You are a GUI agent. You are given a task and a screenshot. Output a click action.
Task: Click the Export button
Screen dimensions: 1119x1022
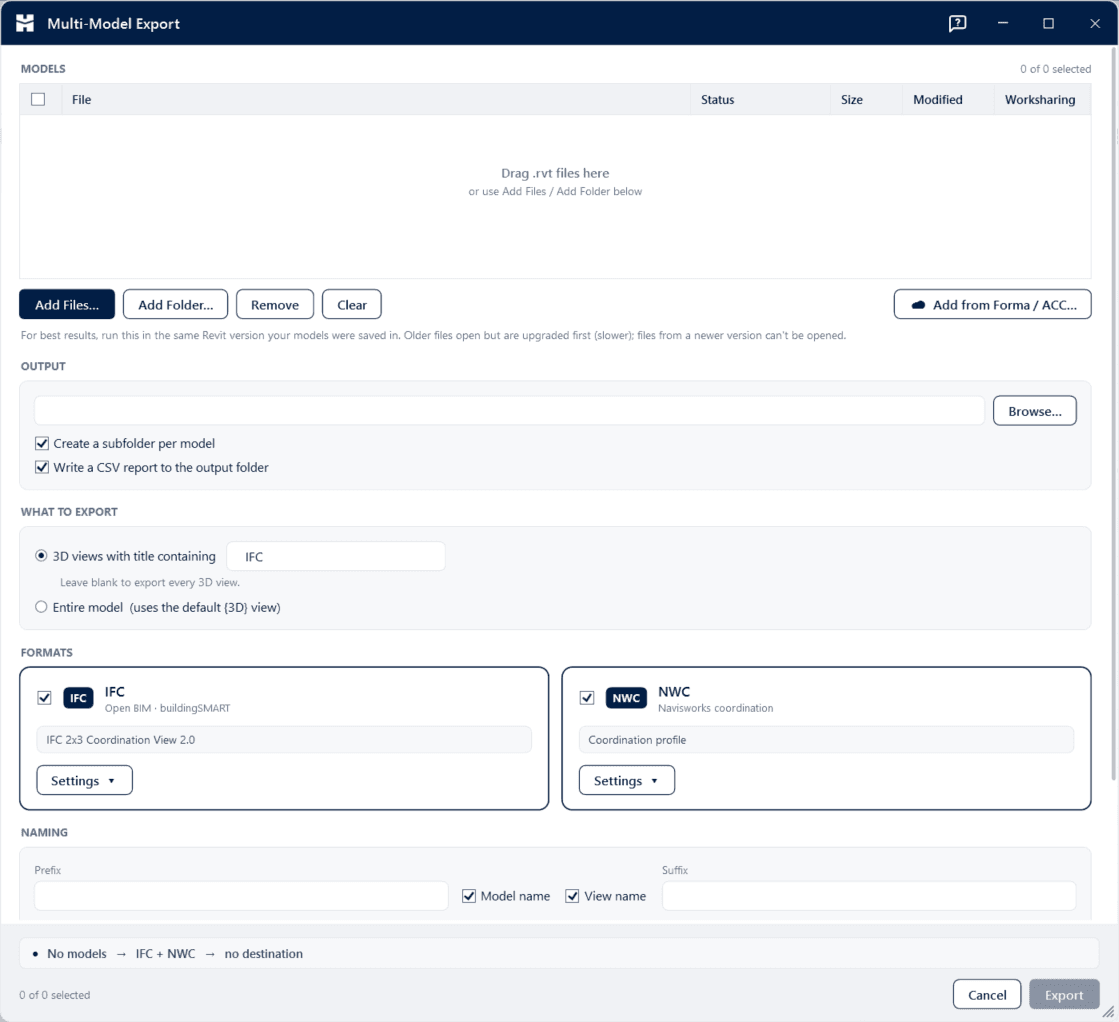point(1064,995)
